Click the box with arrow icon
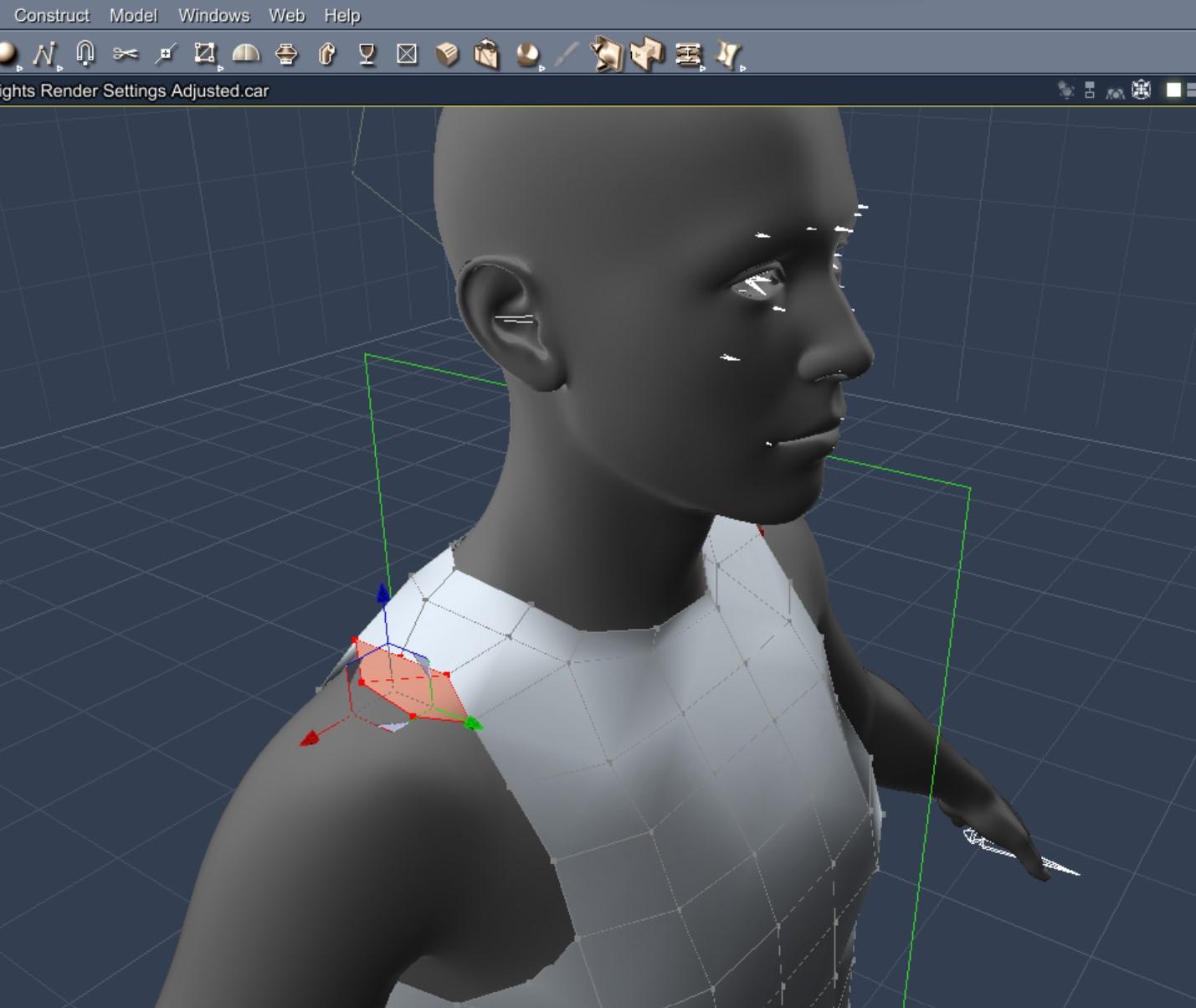 (486, 54)
